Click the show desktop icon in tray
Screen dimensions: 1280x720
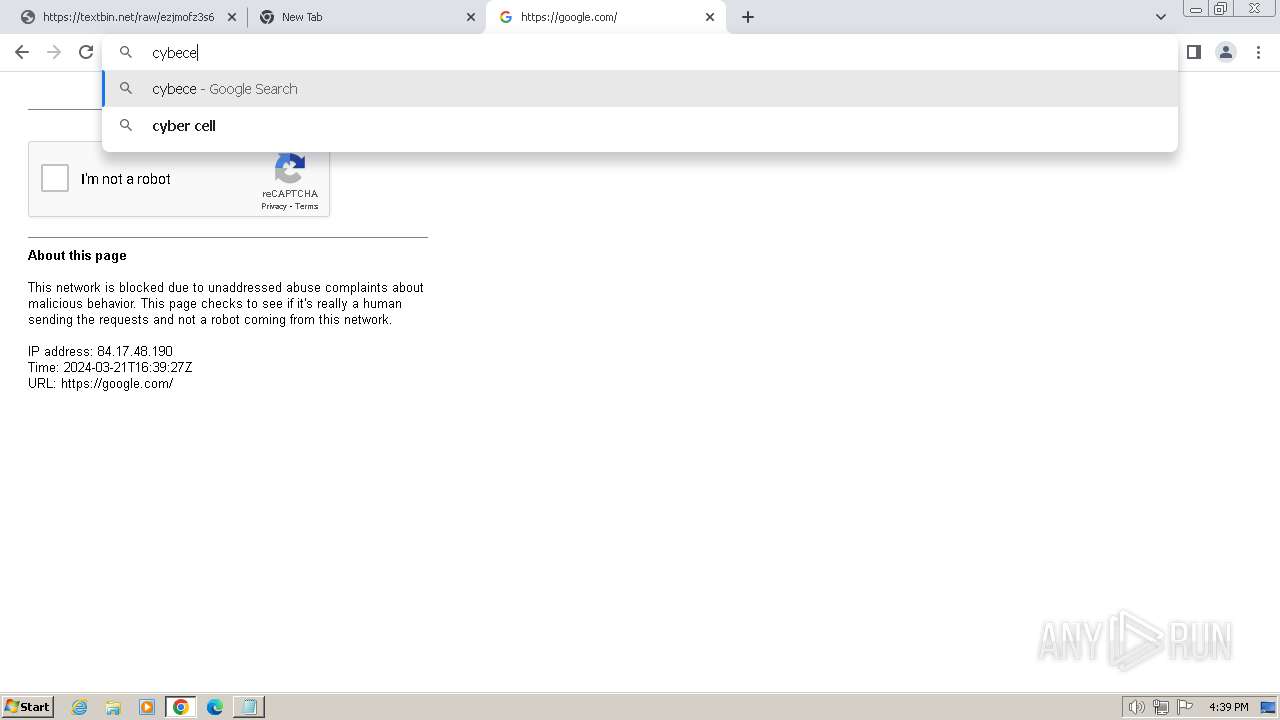click(1269, 707)
